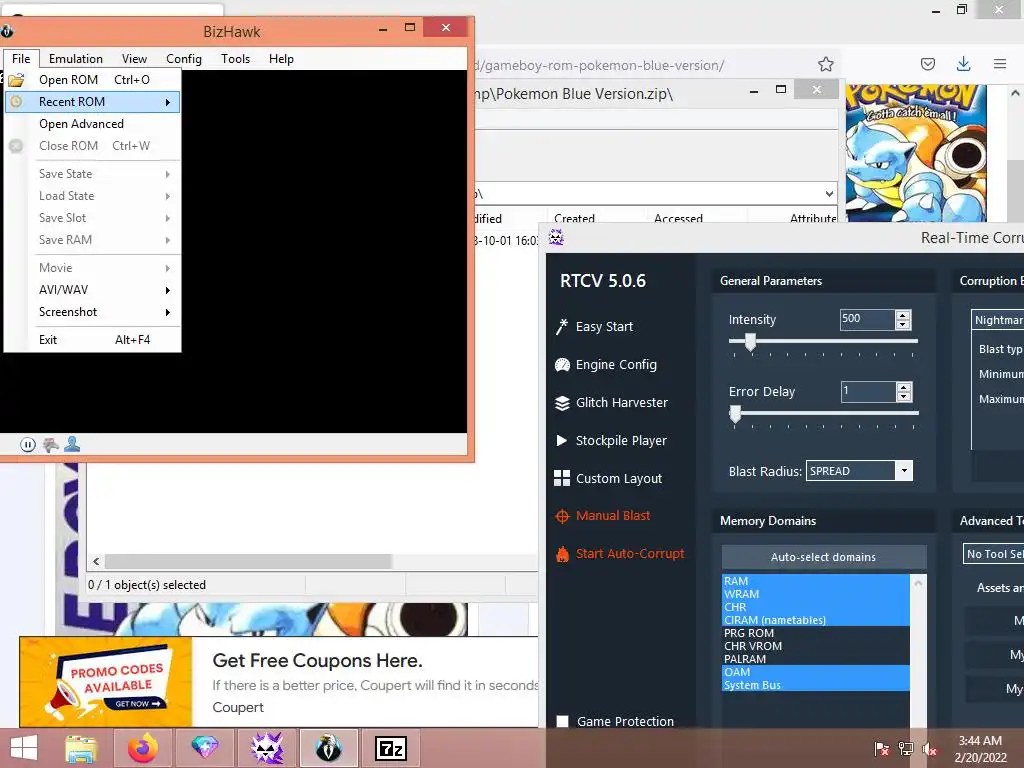
Task: Click Auto-select domains button
Action: 824,557
